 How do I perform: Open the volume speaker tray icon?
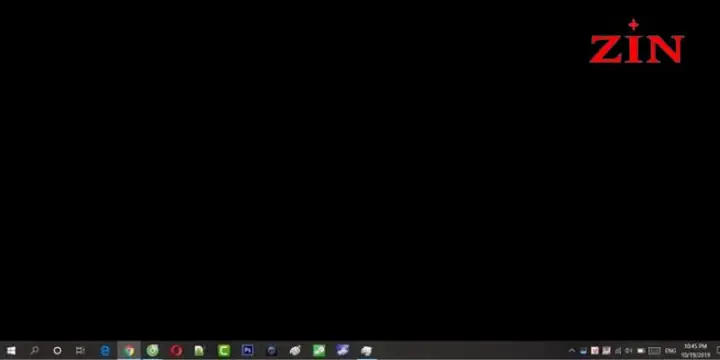point(629,351)
